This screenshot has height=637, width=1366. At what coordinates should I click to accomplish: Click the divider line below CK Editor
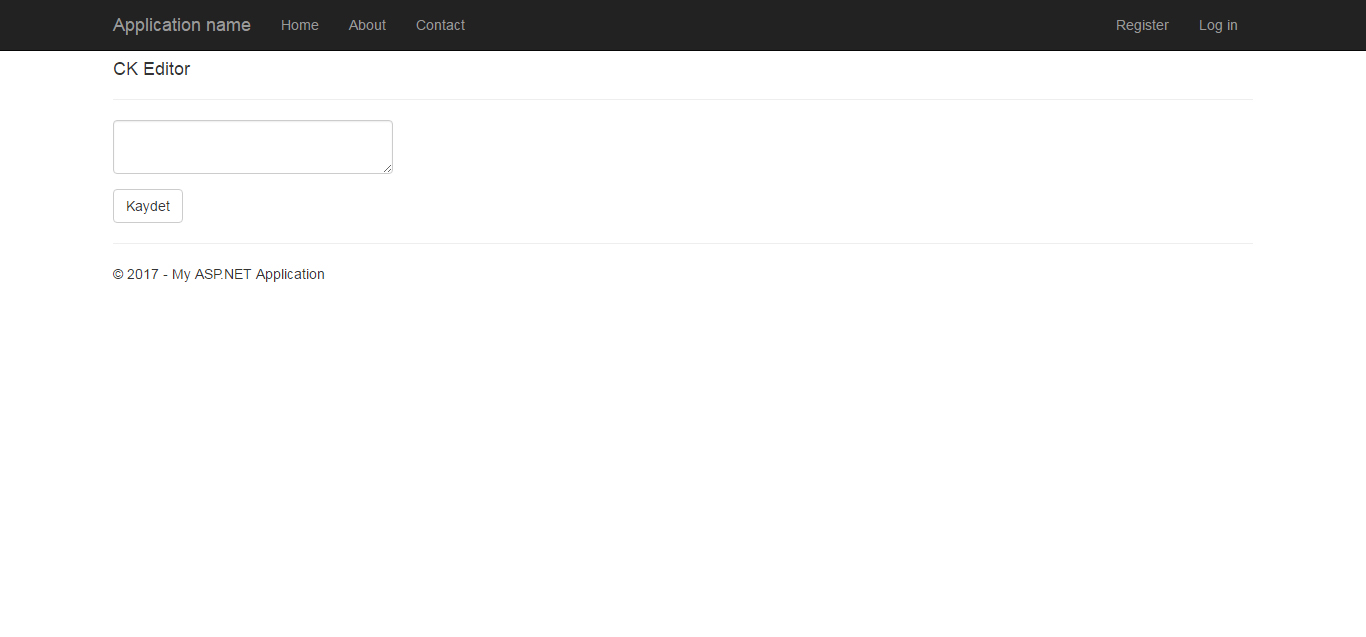[x=682, y=99]
